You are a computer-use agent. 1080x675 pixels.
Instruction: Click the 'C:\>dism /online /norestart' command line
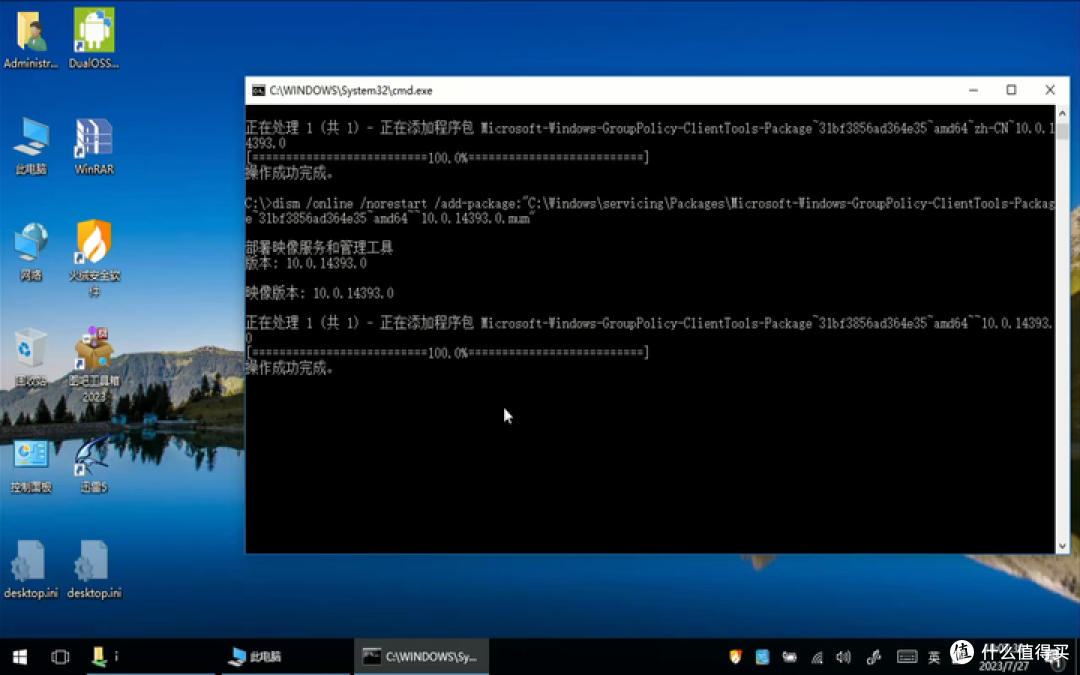tap(650, 211)
